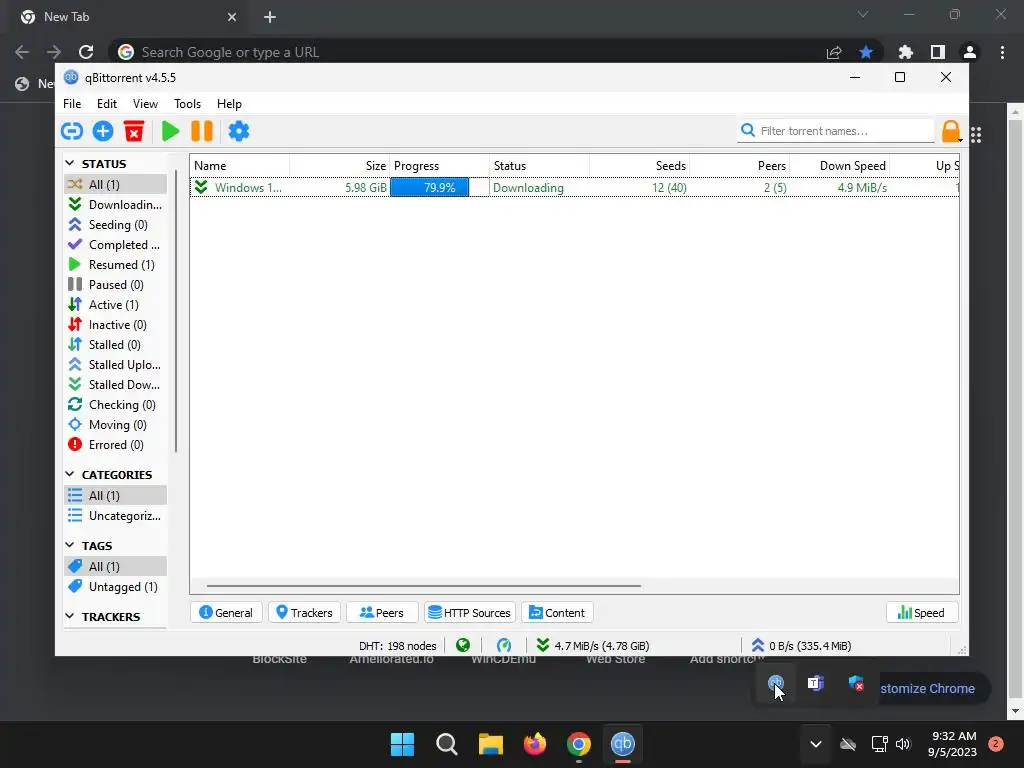Open the clock showing 9:32 AM
This screenshot has width=1024, height=768.
pos(952,744)
